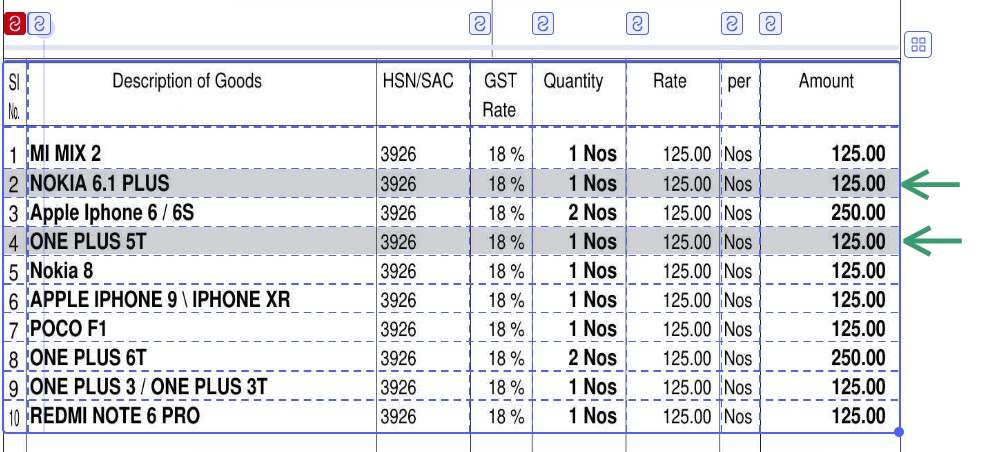Viewport: 982px width, 452px height.
Task: Click the Apple Iphone 6 / 6S cell
Action: pos(202,213)
